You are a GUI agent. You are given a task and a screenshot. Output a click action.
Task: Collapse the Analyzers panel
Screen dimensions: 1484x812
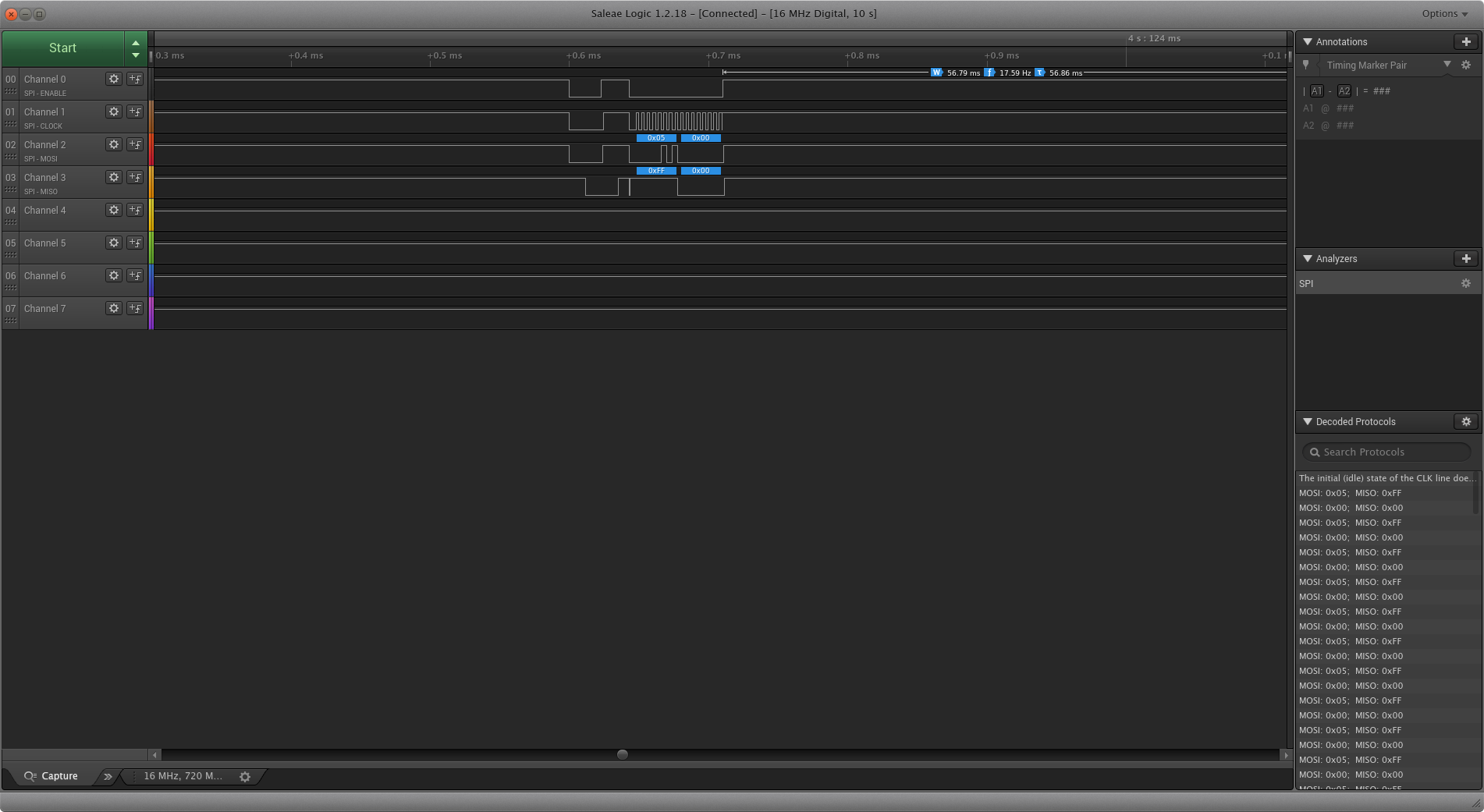point(1308,258)
